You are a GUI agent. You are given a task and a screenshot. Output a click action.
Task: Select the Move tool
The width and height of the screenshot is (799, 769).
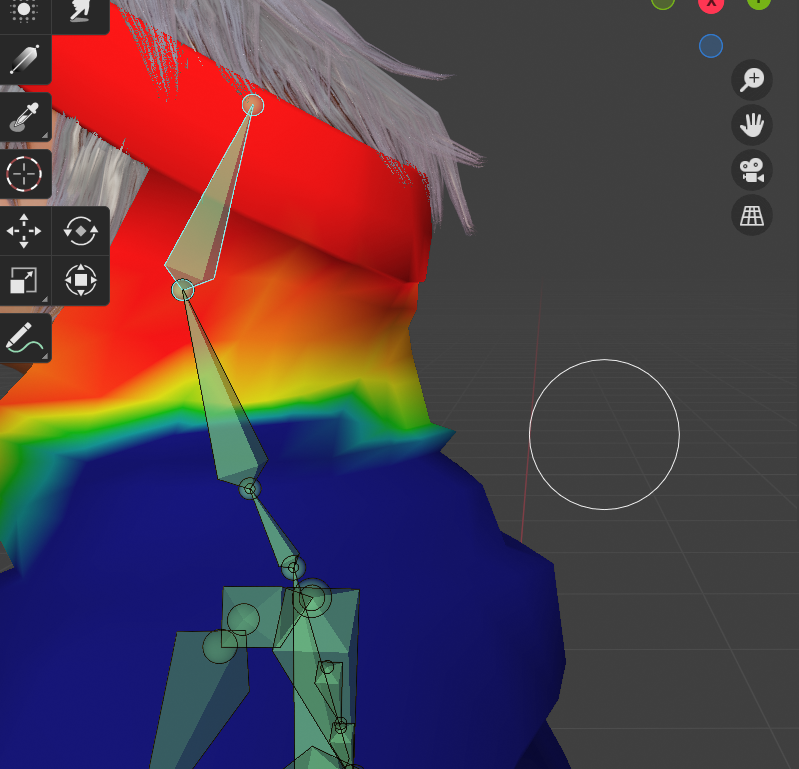click(24, 231)
